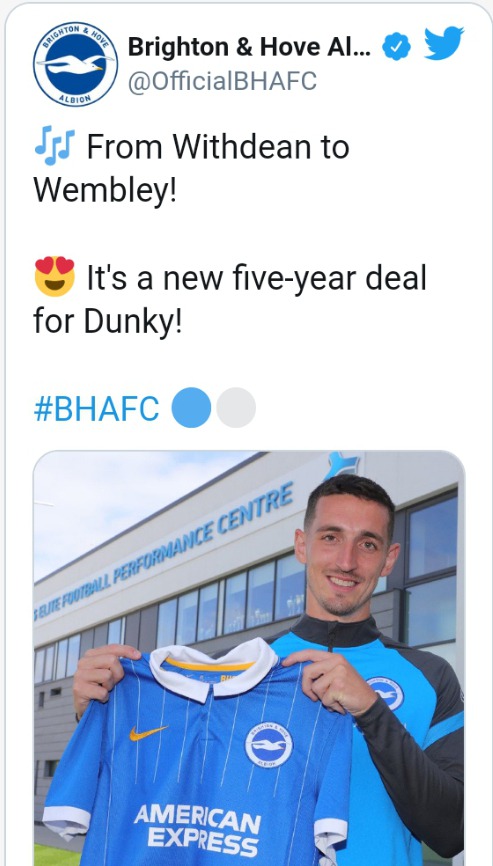Click the music notes emoji

tap(54, 146)
